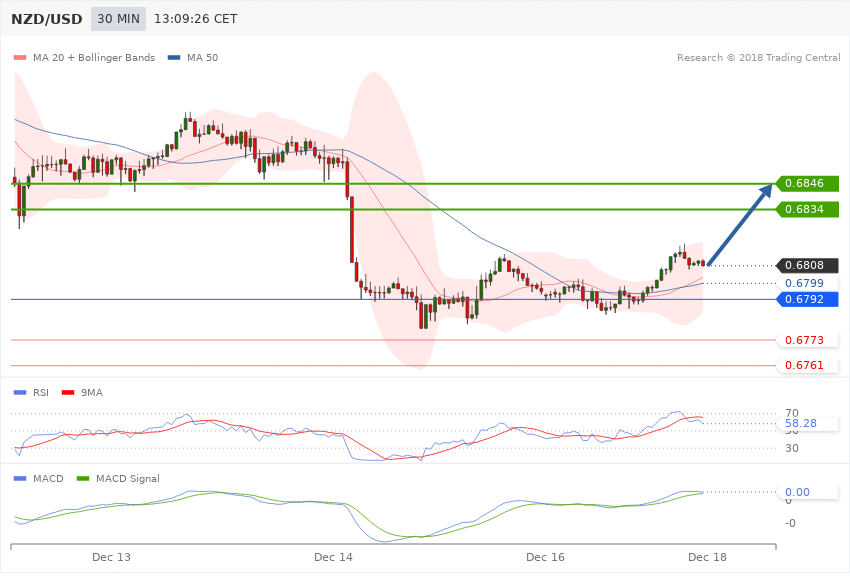Image resolution: width=850 pixels, height=576 pixels.
Task: Click the RSI 30 level label
Action: [791, 448]
